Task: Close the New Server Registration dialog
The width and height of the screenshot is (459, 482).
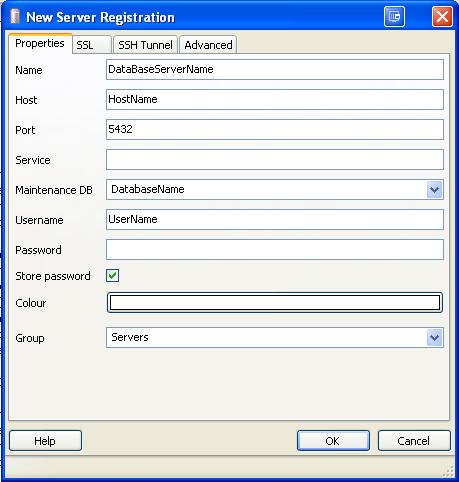Action: coord(442,16)
